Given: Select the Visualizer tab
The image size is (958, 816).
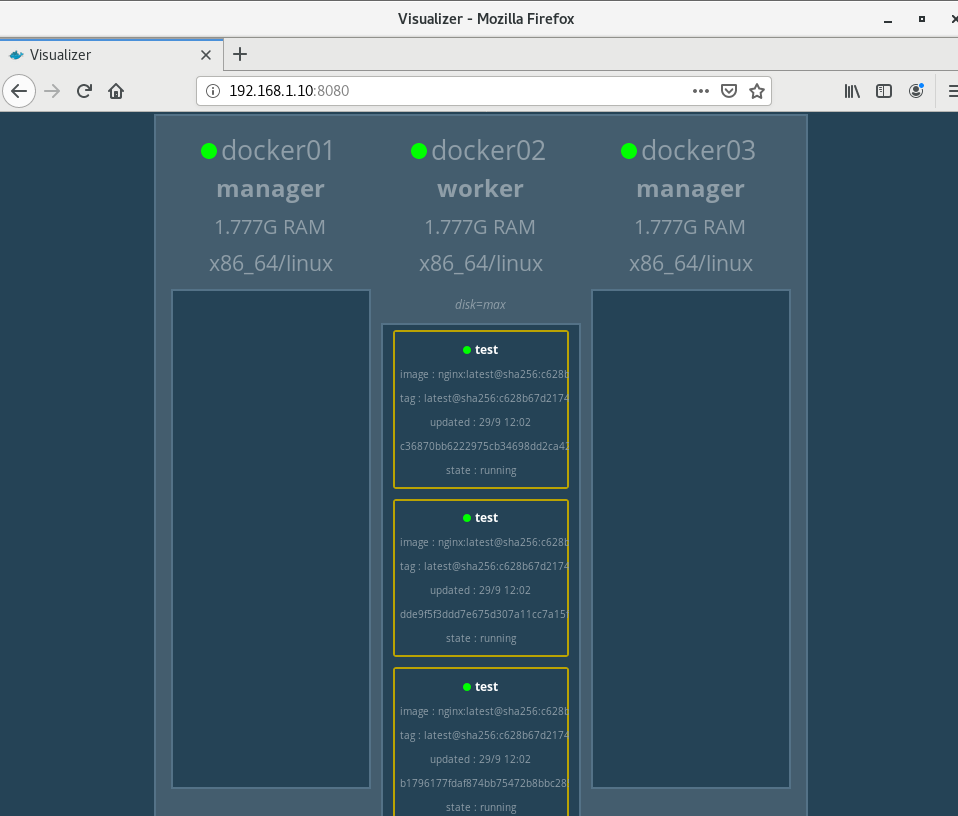Looking at the screenshot, I should point(112,55).
